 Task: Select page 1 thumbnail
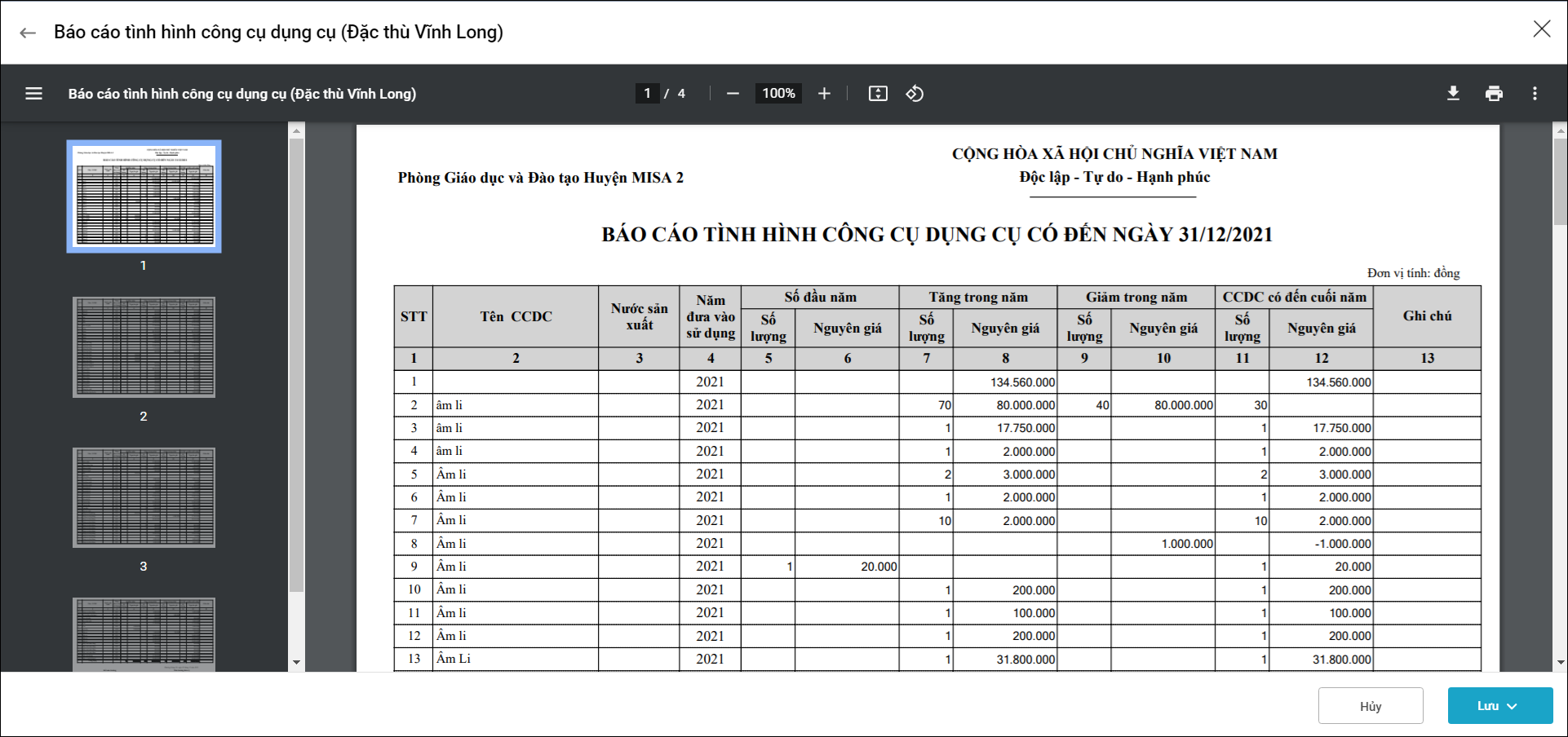pos(144,196)
